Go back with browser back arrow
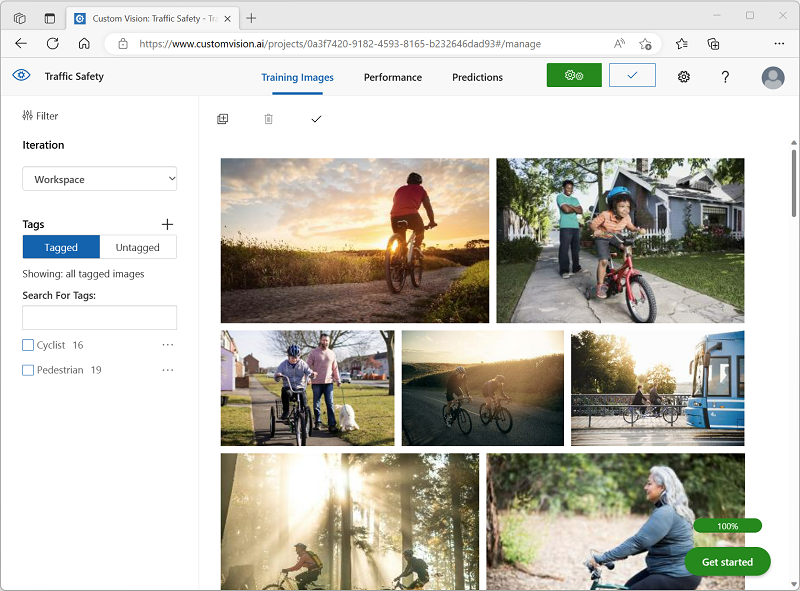This screenshot has height=591, width=800. coord(21,43)
